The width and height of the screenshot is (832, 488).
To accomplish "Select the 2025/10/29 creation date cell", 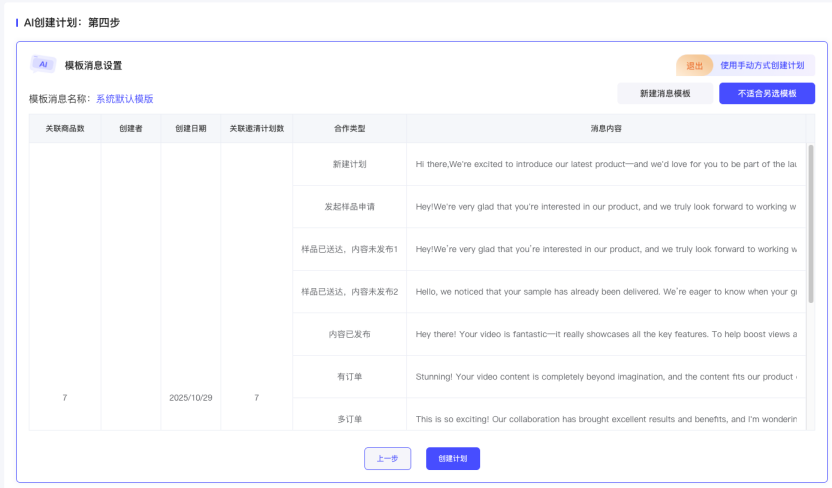I will [x=190, y=398].
